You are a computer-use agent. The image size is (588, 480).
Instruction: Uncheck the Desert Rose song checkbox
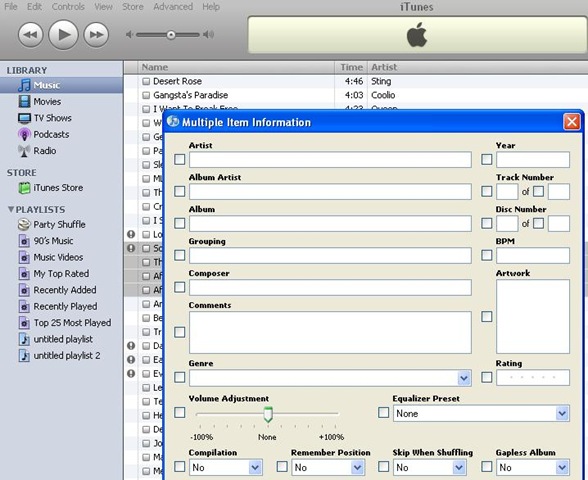[x=146, y=81]
